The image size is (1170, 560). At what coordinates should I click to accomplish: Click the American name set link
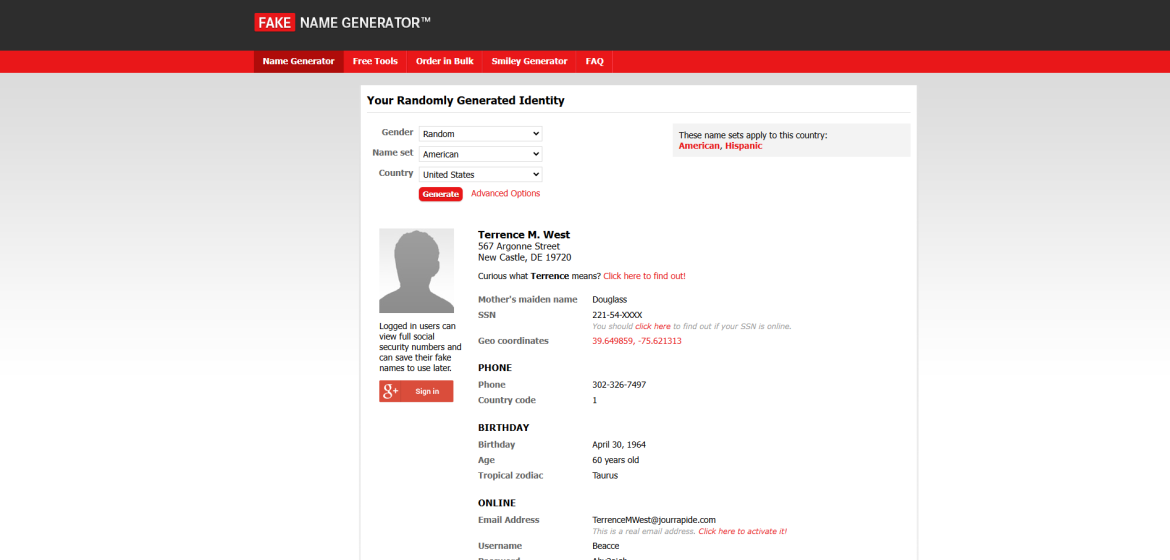[699, 146]
